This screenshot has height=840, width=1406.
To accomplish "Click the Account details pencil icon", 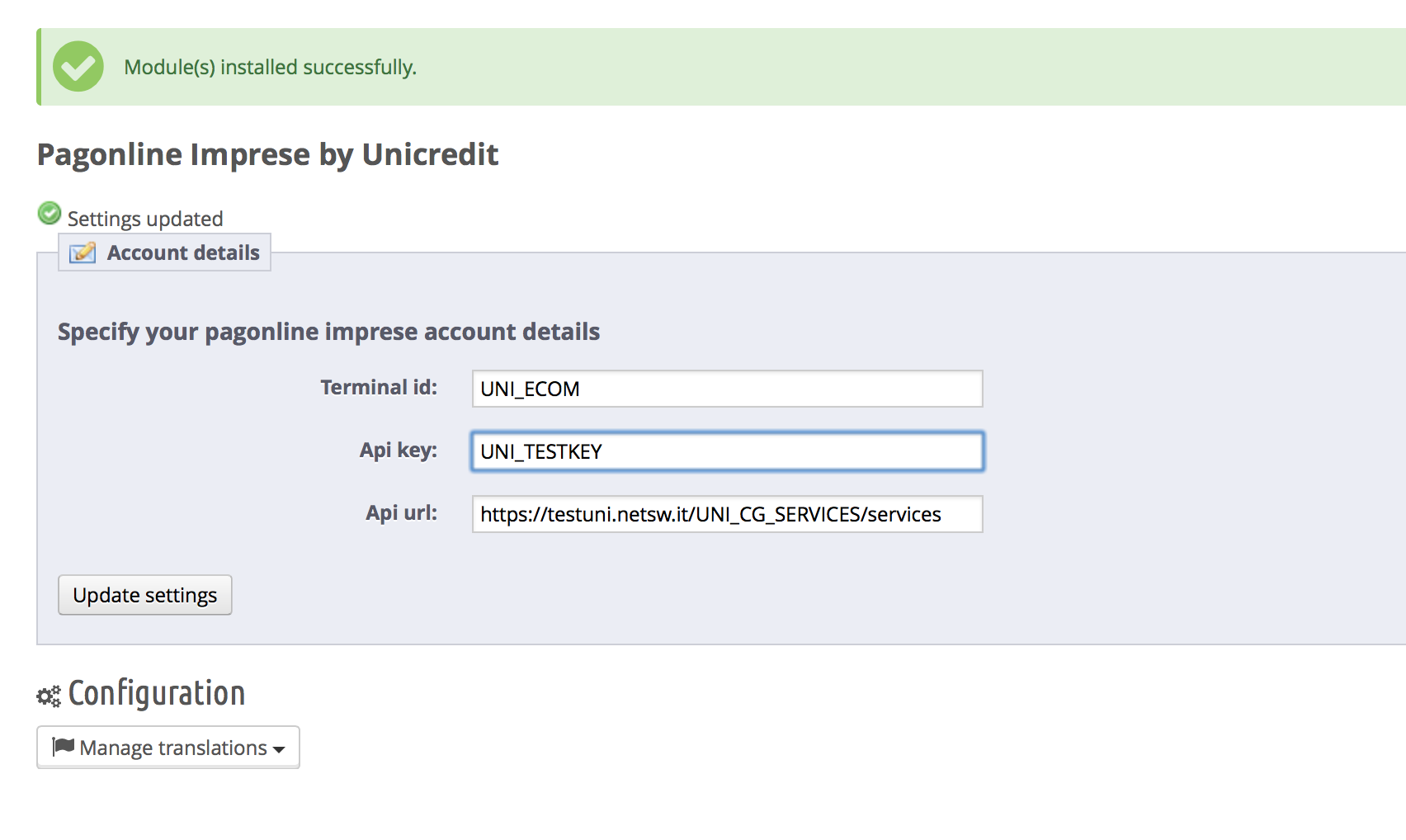I will point(83,252).
